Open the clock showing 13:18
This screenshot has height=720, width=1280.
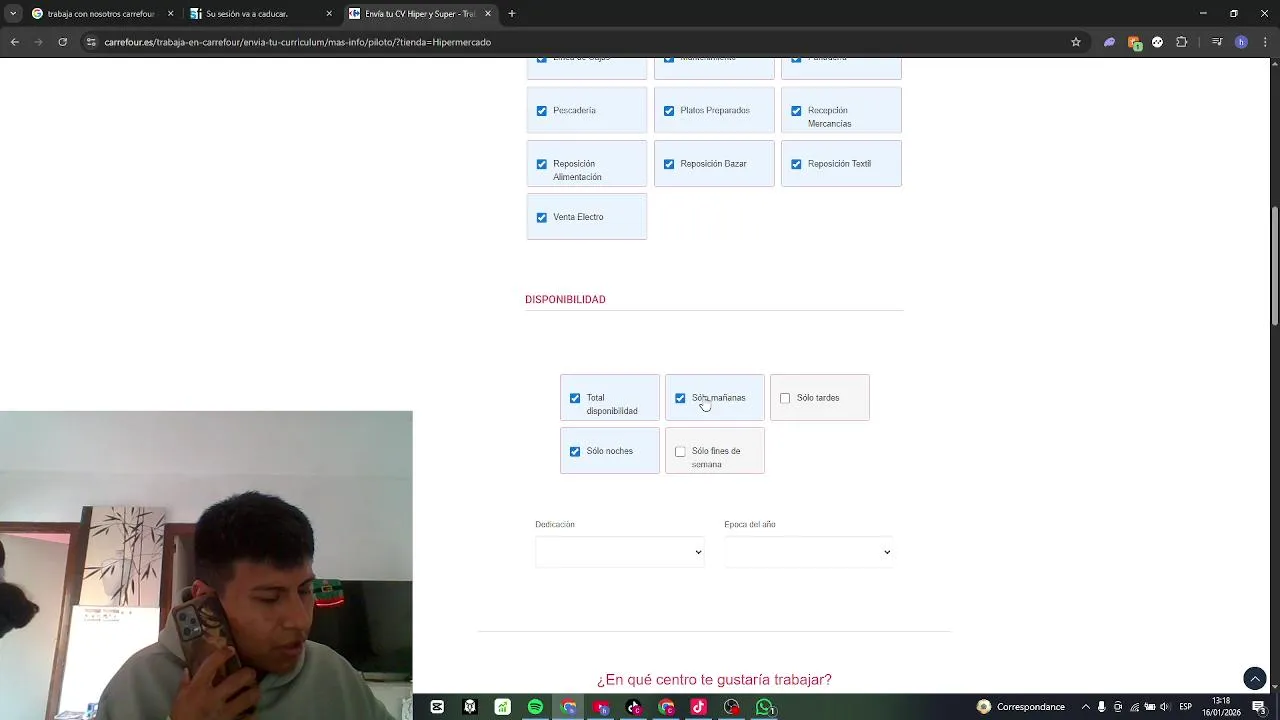point(1221,707)
